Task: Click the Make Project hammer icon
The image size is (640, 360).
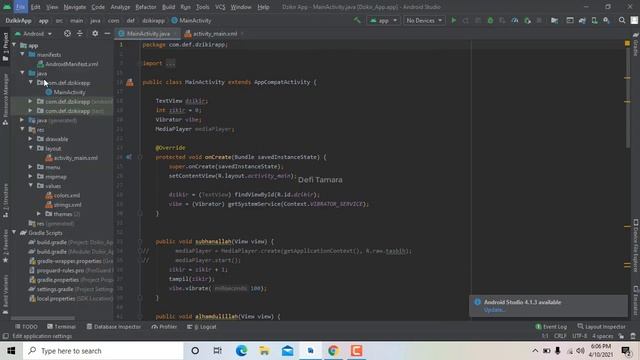Action: click(x=357, y=20)
